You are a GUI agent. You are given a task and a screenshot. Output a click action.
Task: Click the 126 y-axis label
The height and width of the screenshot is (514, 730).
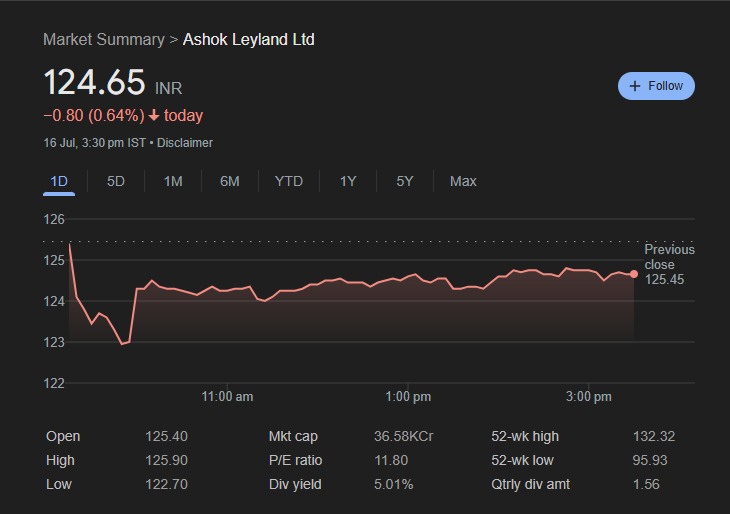54,219
